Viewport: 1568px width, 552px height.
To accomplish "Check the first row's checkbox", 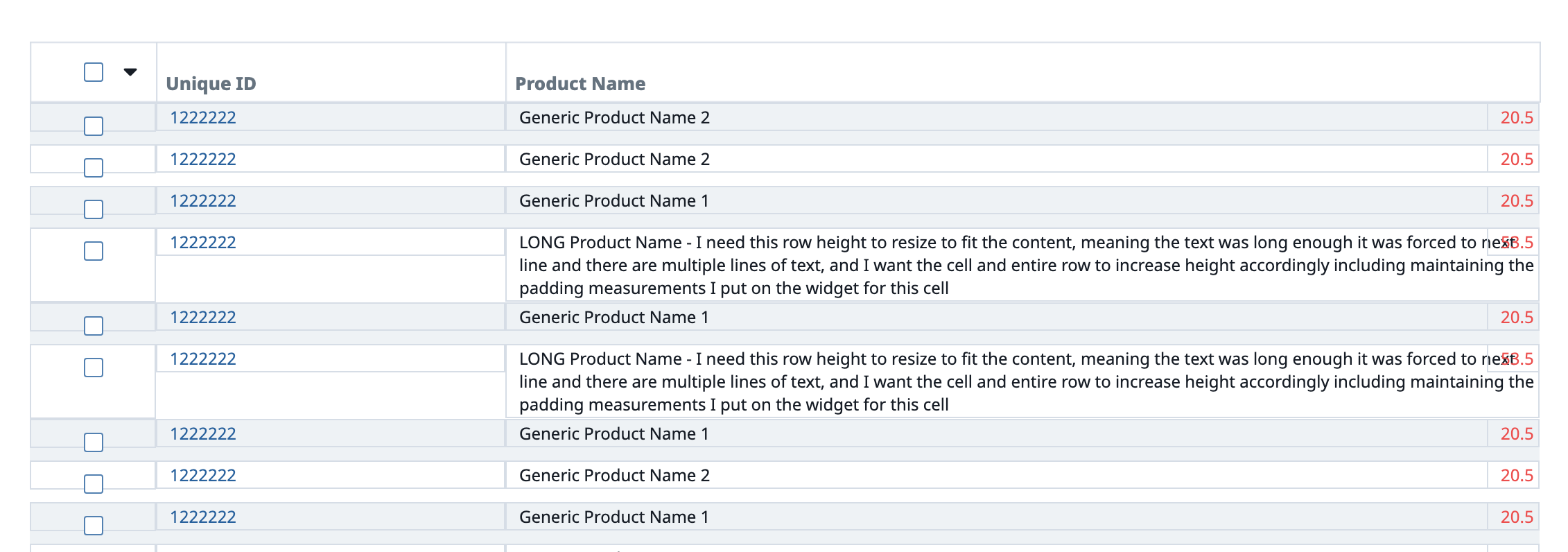I will tap(94, 126).
